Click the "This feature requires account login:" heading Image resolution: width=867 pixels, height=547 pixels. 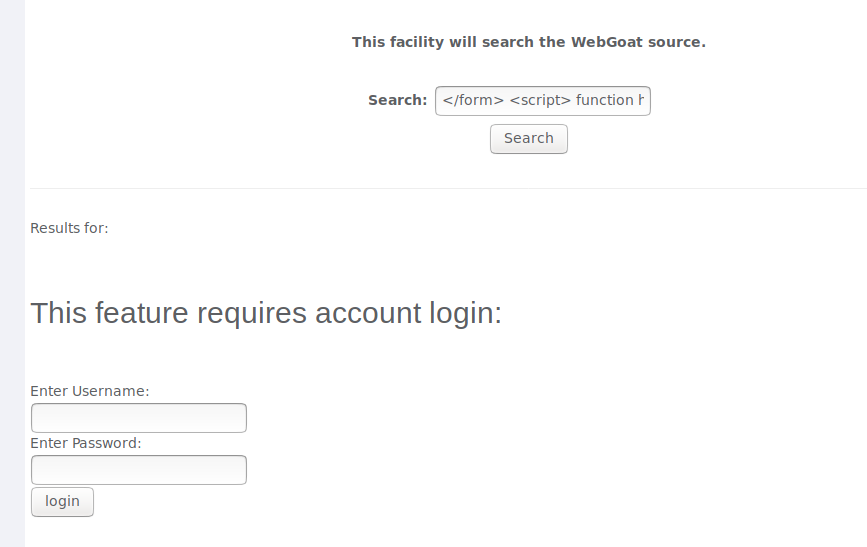[266, 313]
